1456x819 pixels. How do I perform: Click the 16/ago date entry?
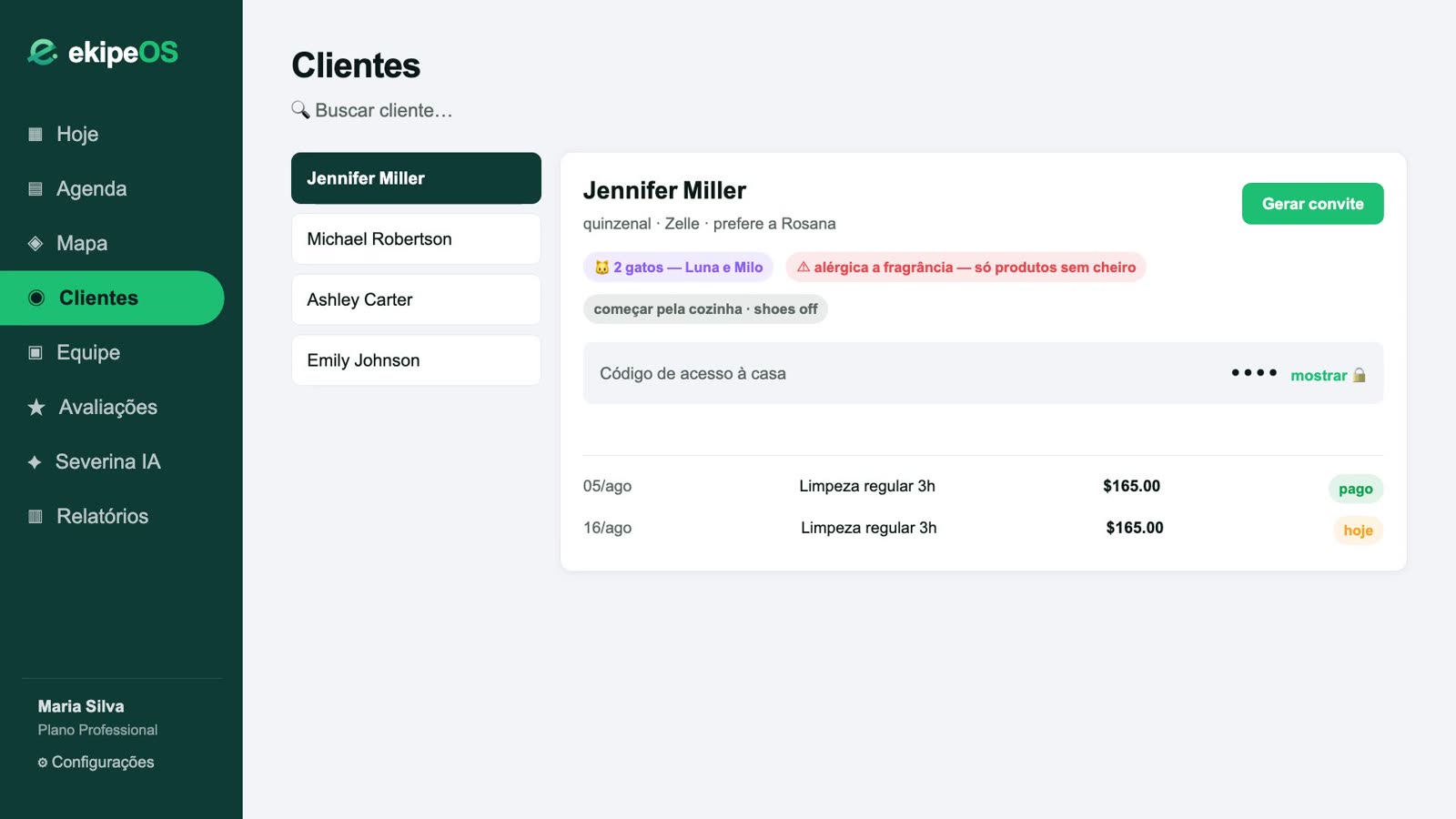(607, 528)
